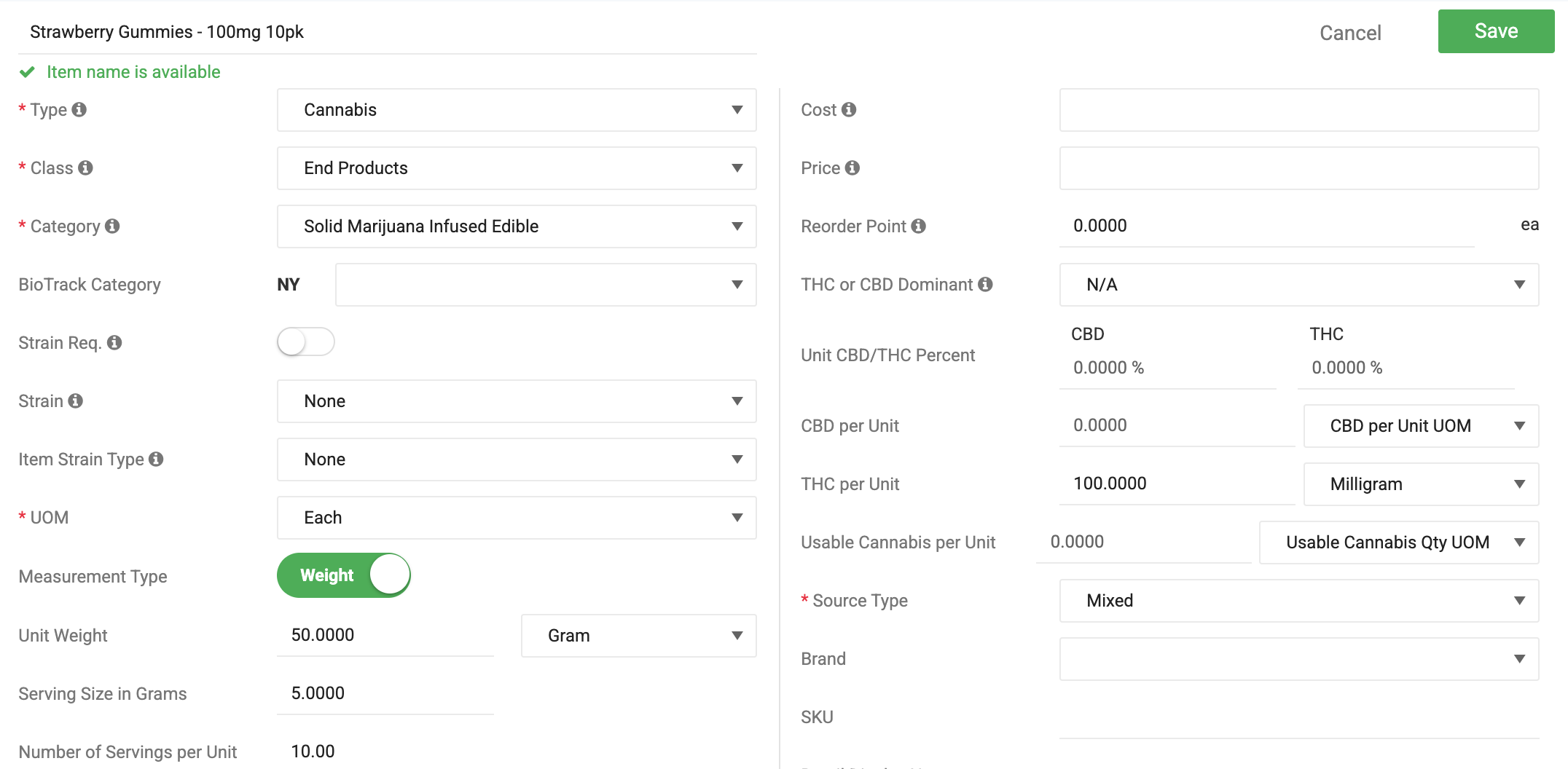Click the Item Strain Type info icon

coord(156,459)
